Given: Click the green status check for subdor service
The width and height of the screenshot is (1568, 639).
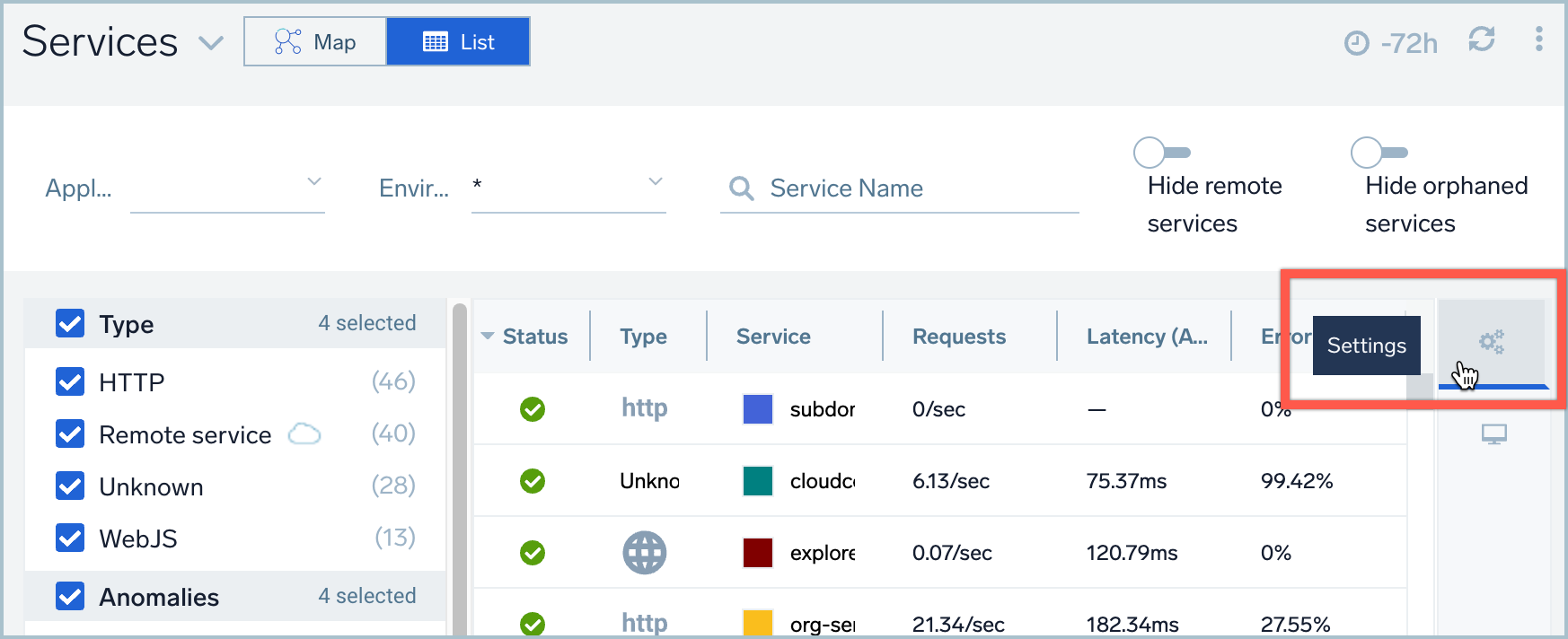Looking at the screenshot, I should point(533,409).
